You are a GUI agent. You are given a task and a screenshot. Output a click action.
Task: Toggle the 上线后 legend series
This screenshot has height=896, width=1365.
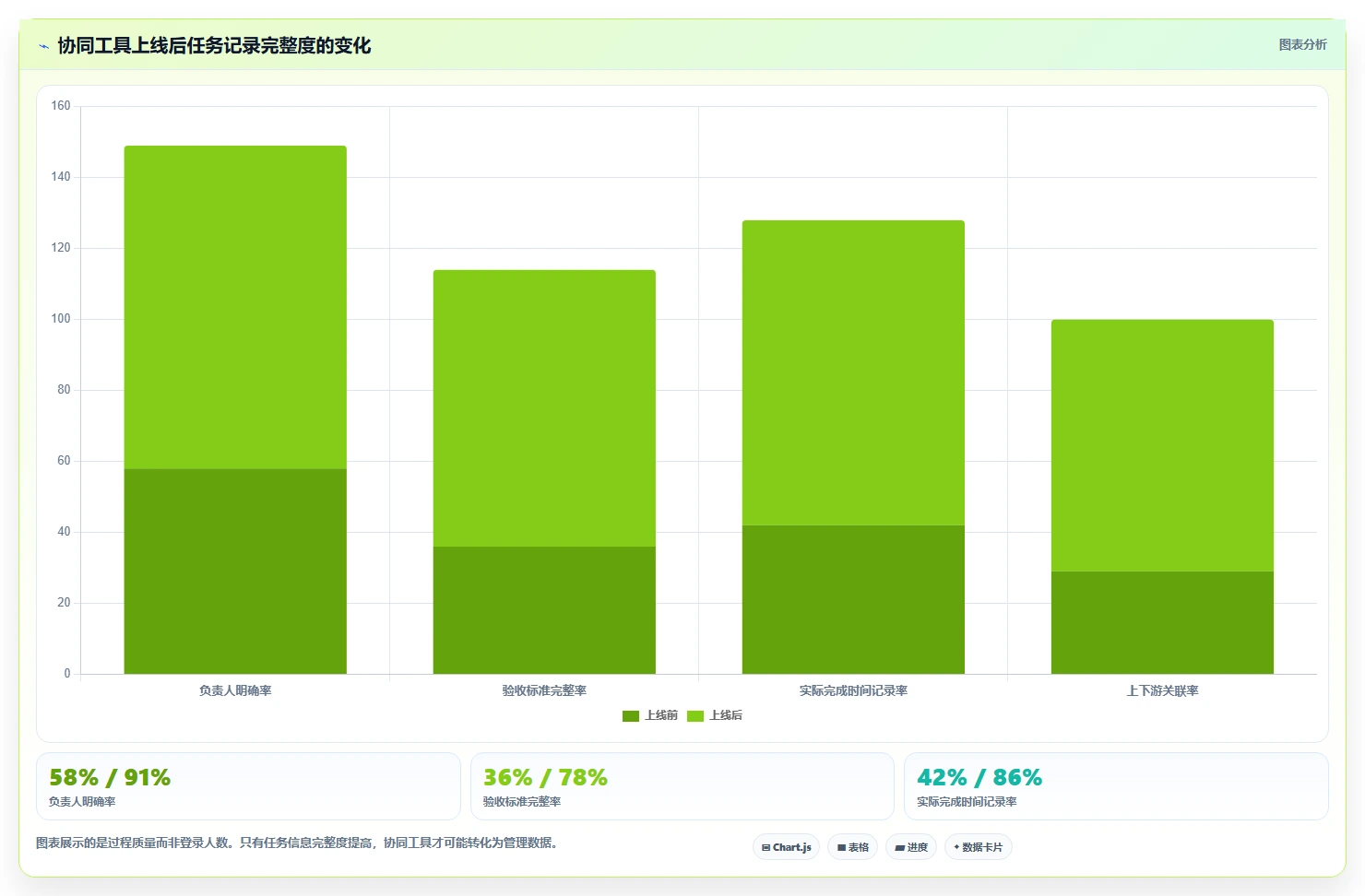[x=715, y=715]
